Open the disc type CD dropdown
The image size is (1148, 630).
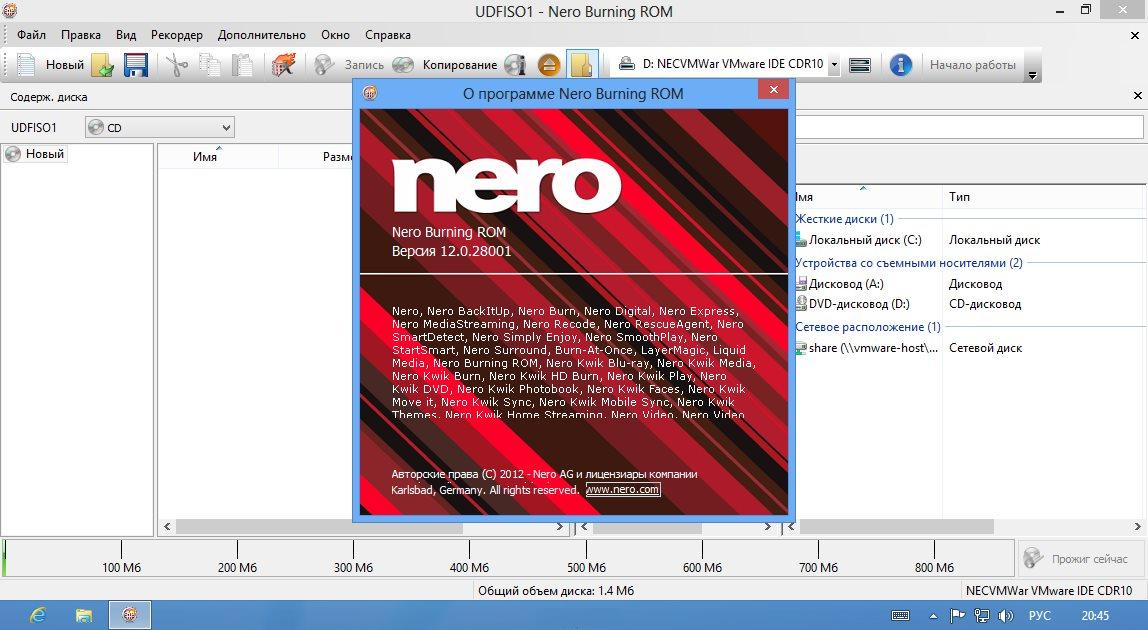(160, 127)
